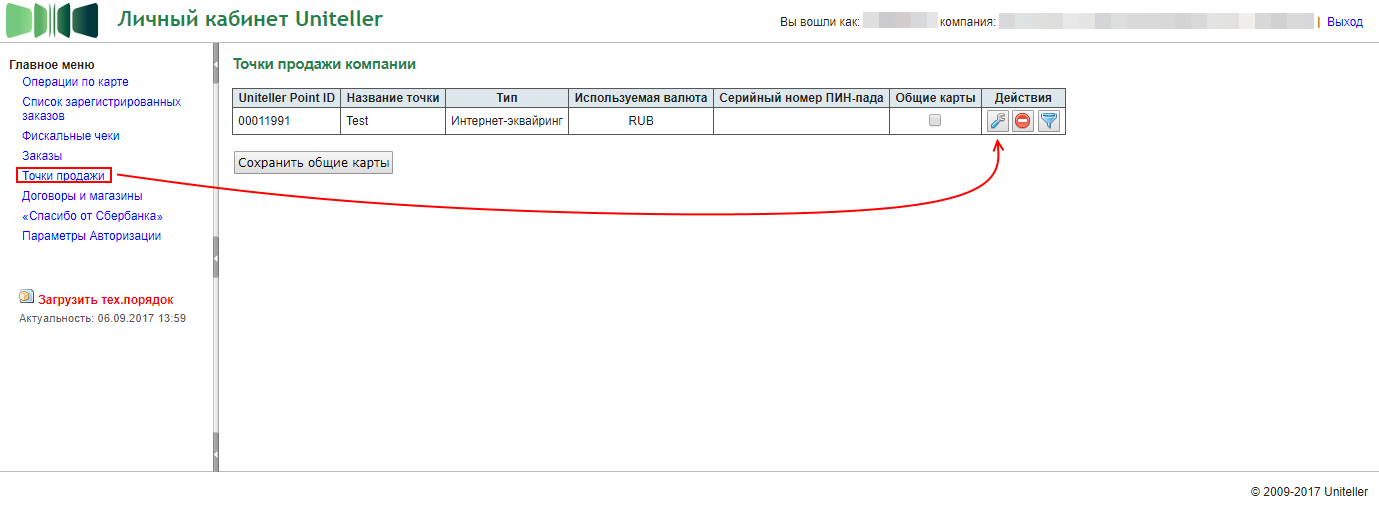Click the bottom splitter arrow handle
This screenshot has height=507, width=1379.
(216, 452)
